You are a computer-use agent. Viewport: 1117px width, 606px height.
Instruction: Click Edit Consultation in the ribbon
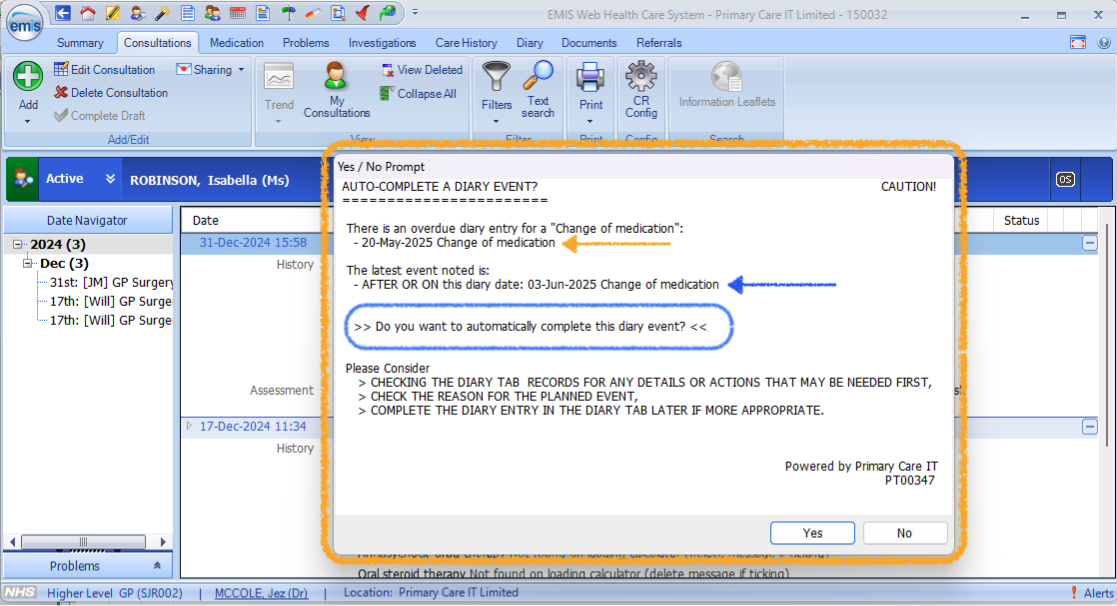pyautogui.click(x=105, y=70)
